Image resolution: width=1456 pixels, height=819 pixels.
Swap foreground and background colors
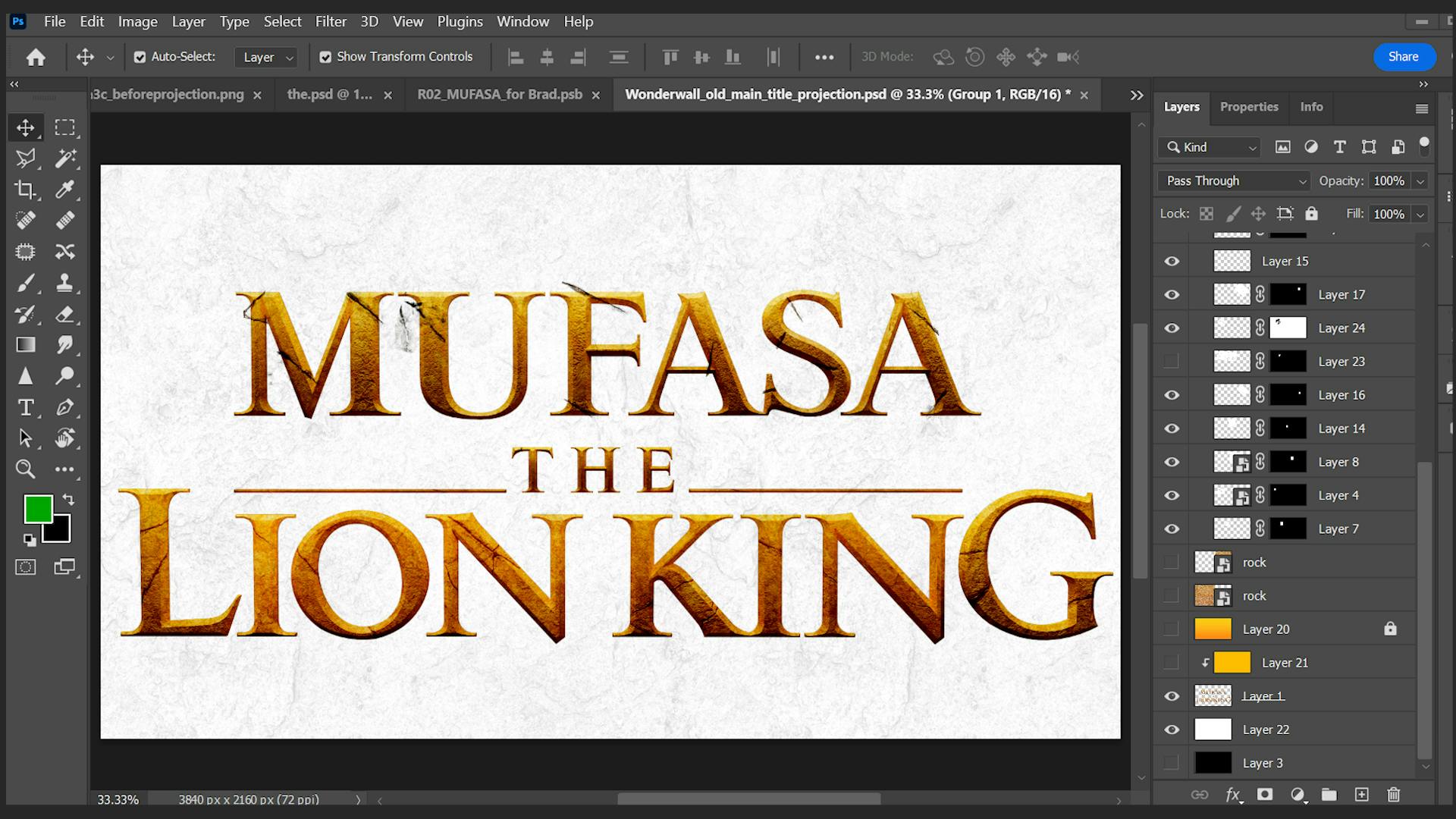68,500
